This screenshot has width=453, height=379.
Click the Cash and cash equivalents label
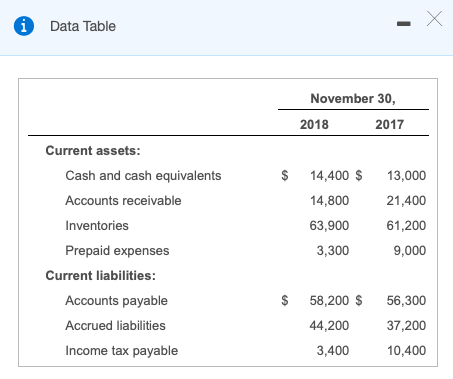pyautogui.click(x=143, y=176)
